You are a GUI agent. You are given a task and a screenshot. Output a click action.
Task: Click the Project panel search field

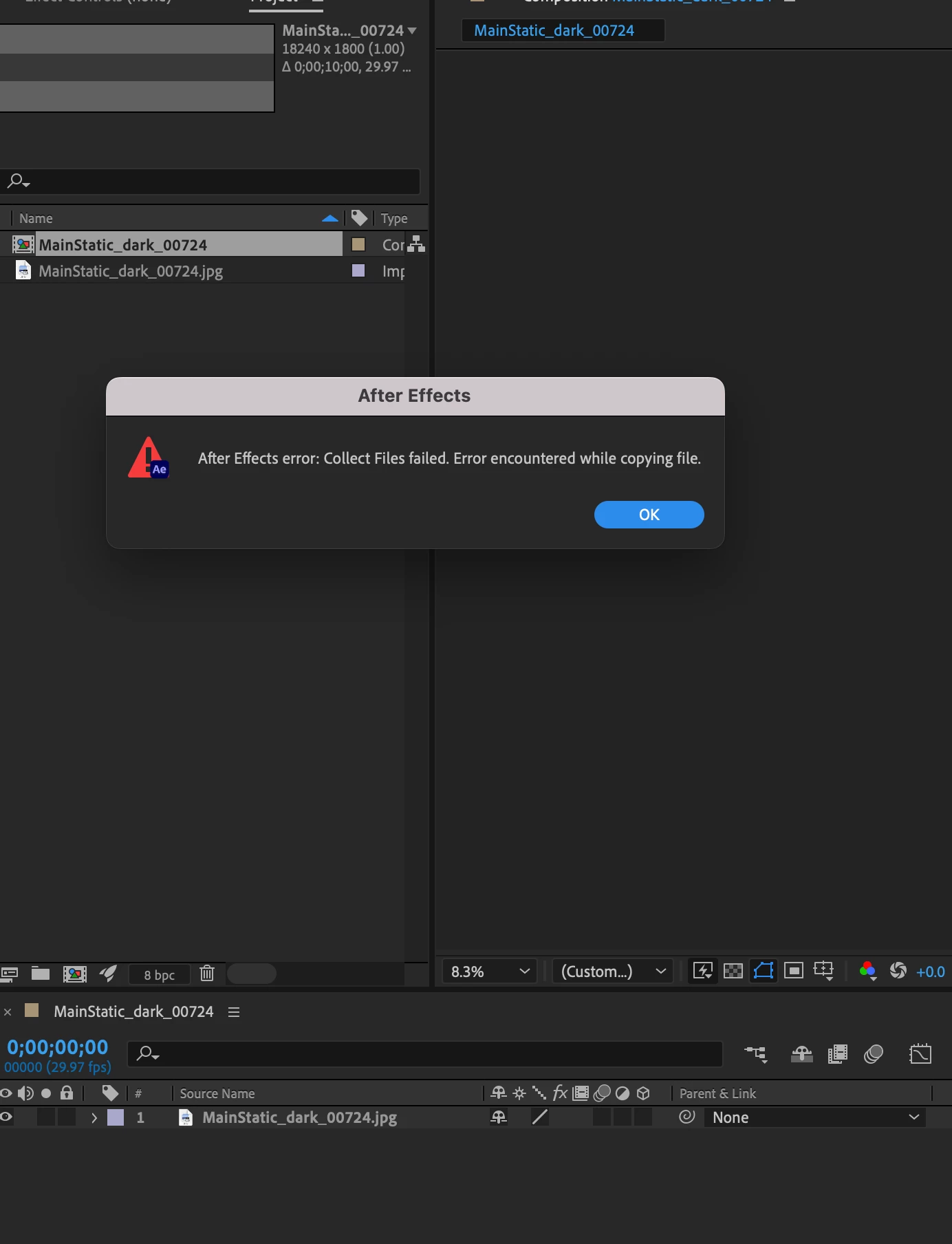(x=210, y=182)
